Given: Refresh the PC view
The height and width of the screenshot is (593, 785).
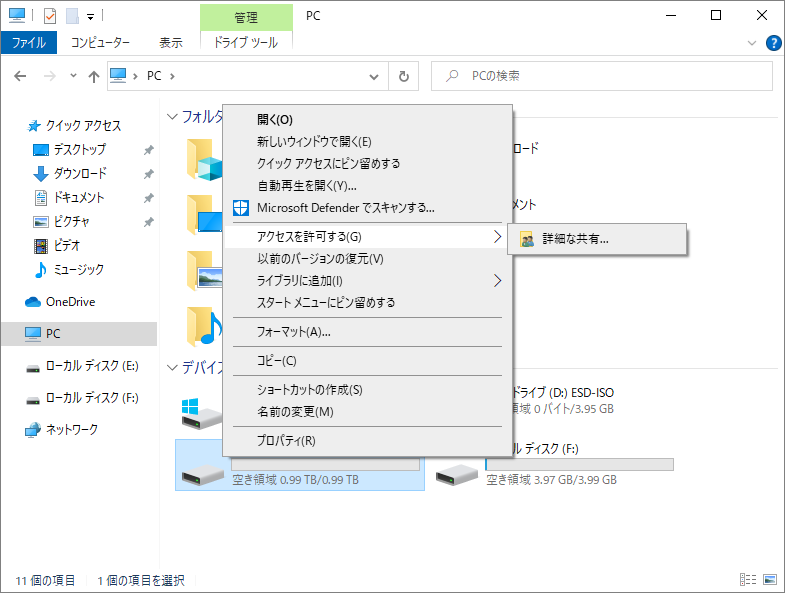Looking at the screenshot, I should pos(404,76).
